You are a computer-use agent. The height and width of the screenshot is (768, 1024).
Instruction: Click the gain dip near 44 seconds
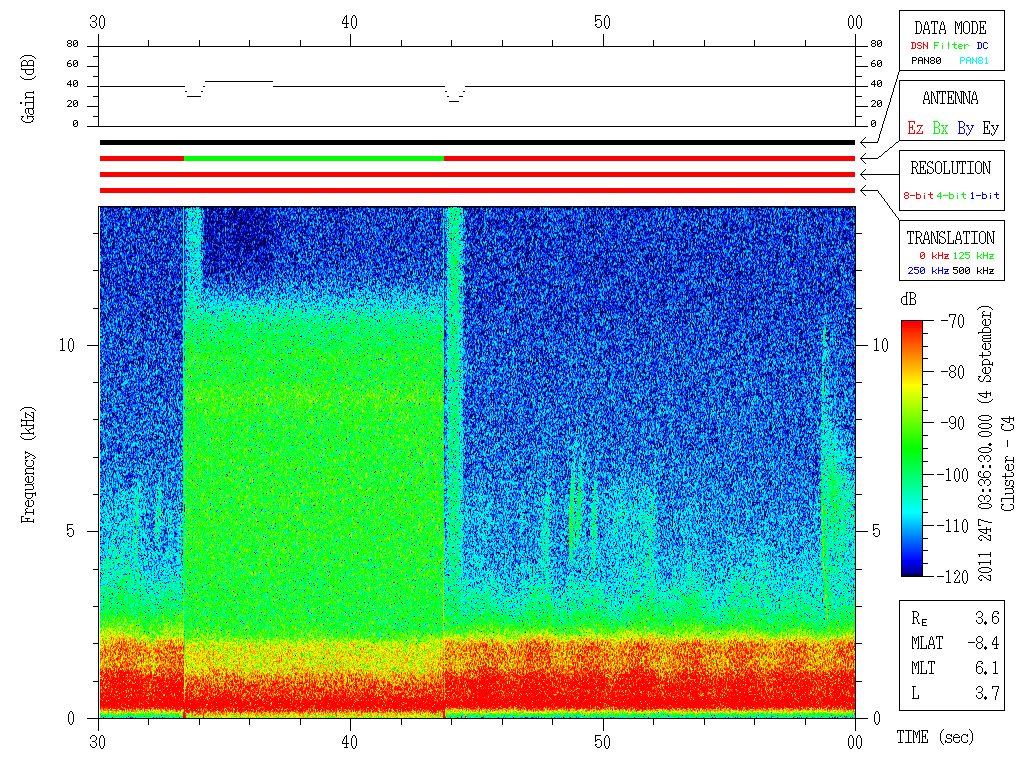point(455,95)
